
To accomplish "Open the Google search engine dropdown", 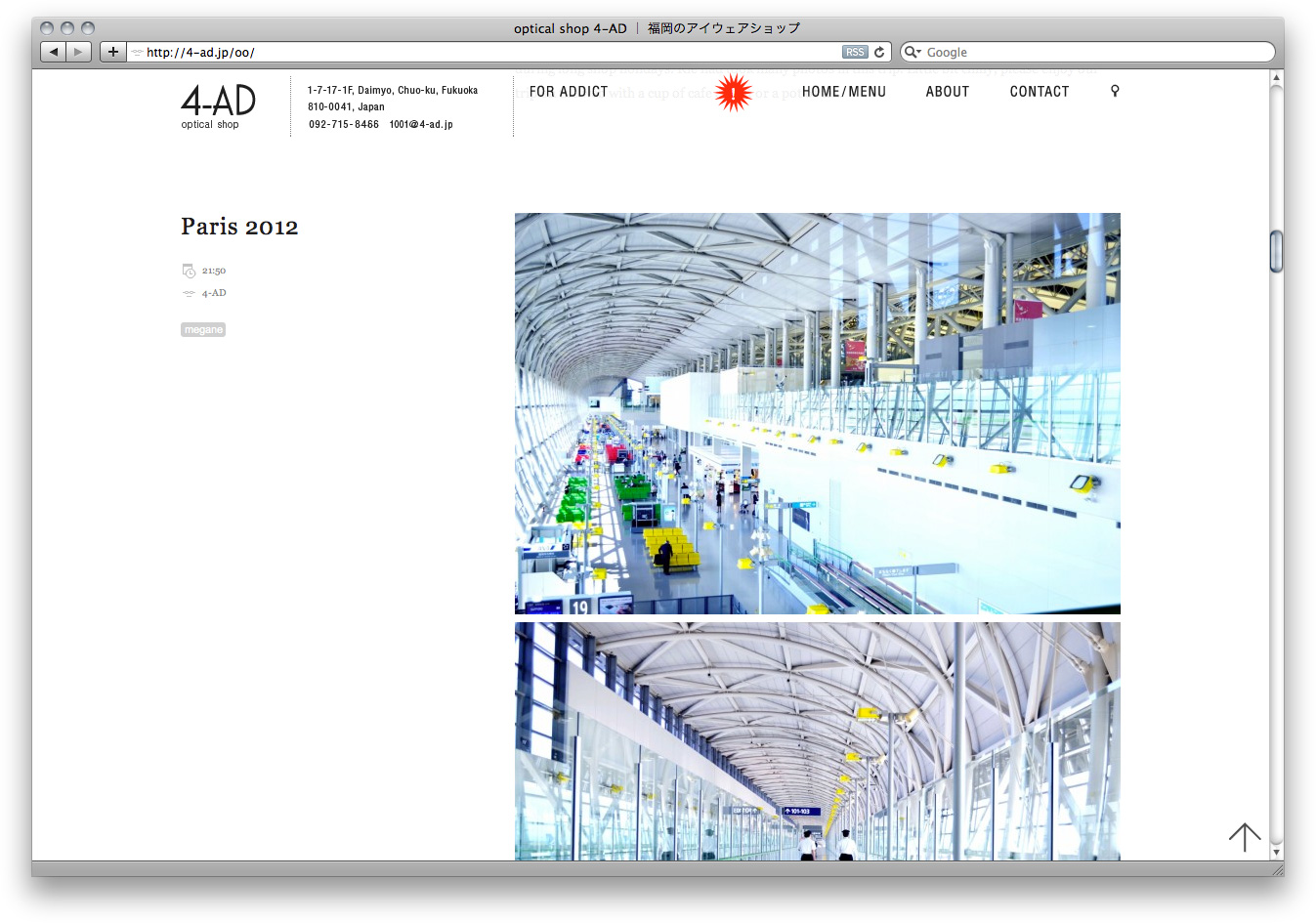I will point(912,53).
